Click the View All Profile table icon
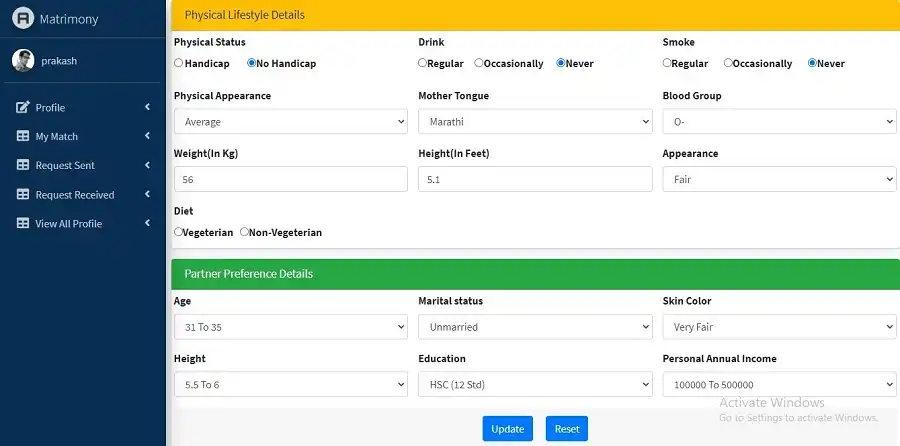Viewport: 900px width, 446px height. click(x=23, y=224)
